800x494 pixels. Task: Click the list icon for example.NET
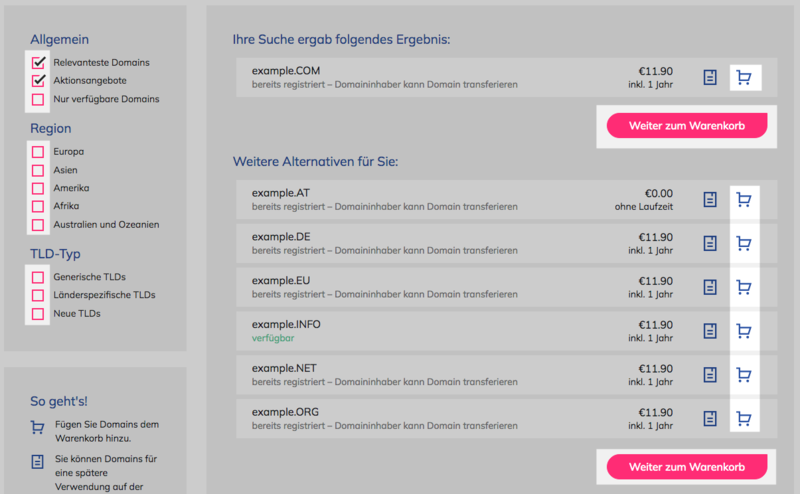tap(710, 375)
